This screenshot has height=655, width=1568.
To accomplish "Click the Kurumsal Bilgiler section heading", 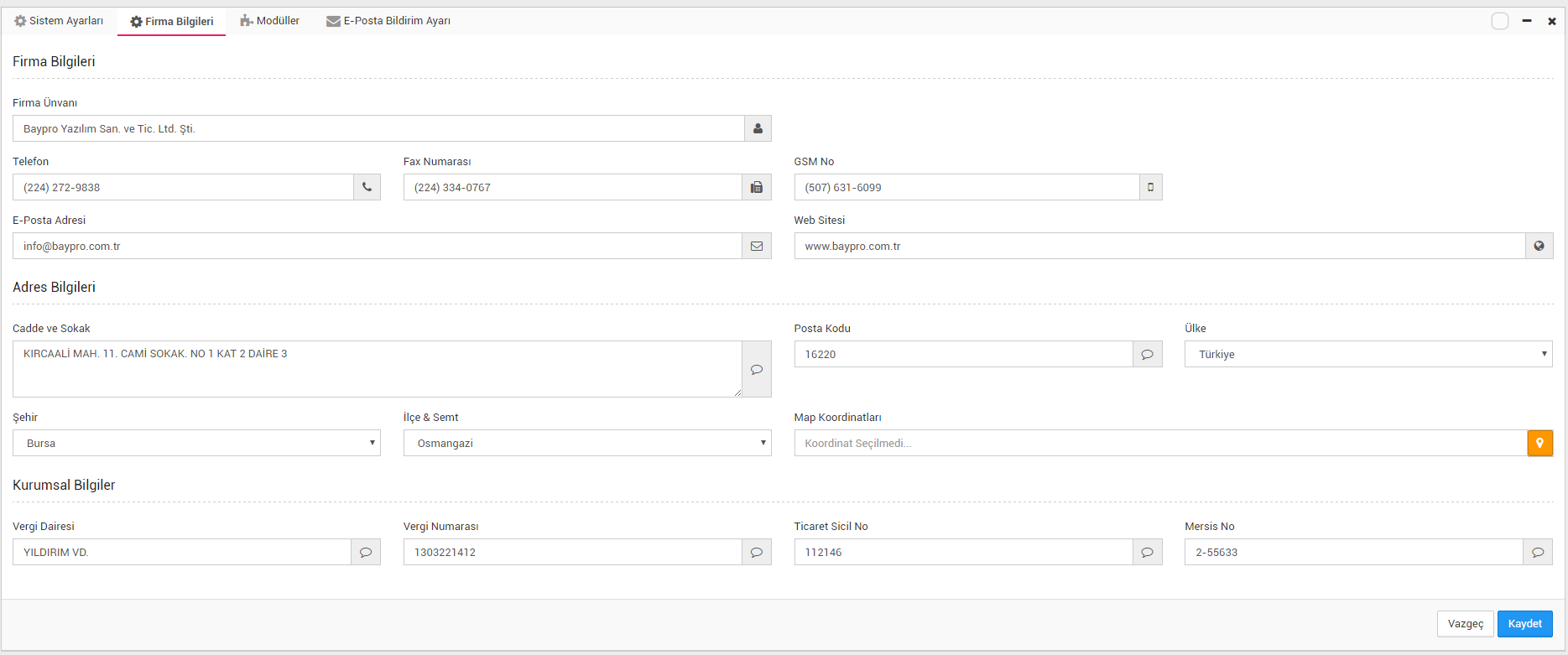I will [x=64, y=485].
